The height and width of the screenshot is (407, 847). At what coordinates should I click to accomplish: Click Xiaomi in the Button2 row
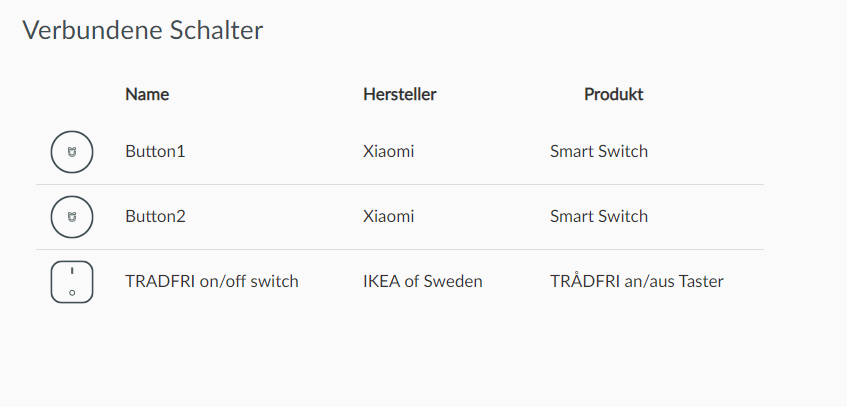pyautogui.click(x=388, y=217)
